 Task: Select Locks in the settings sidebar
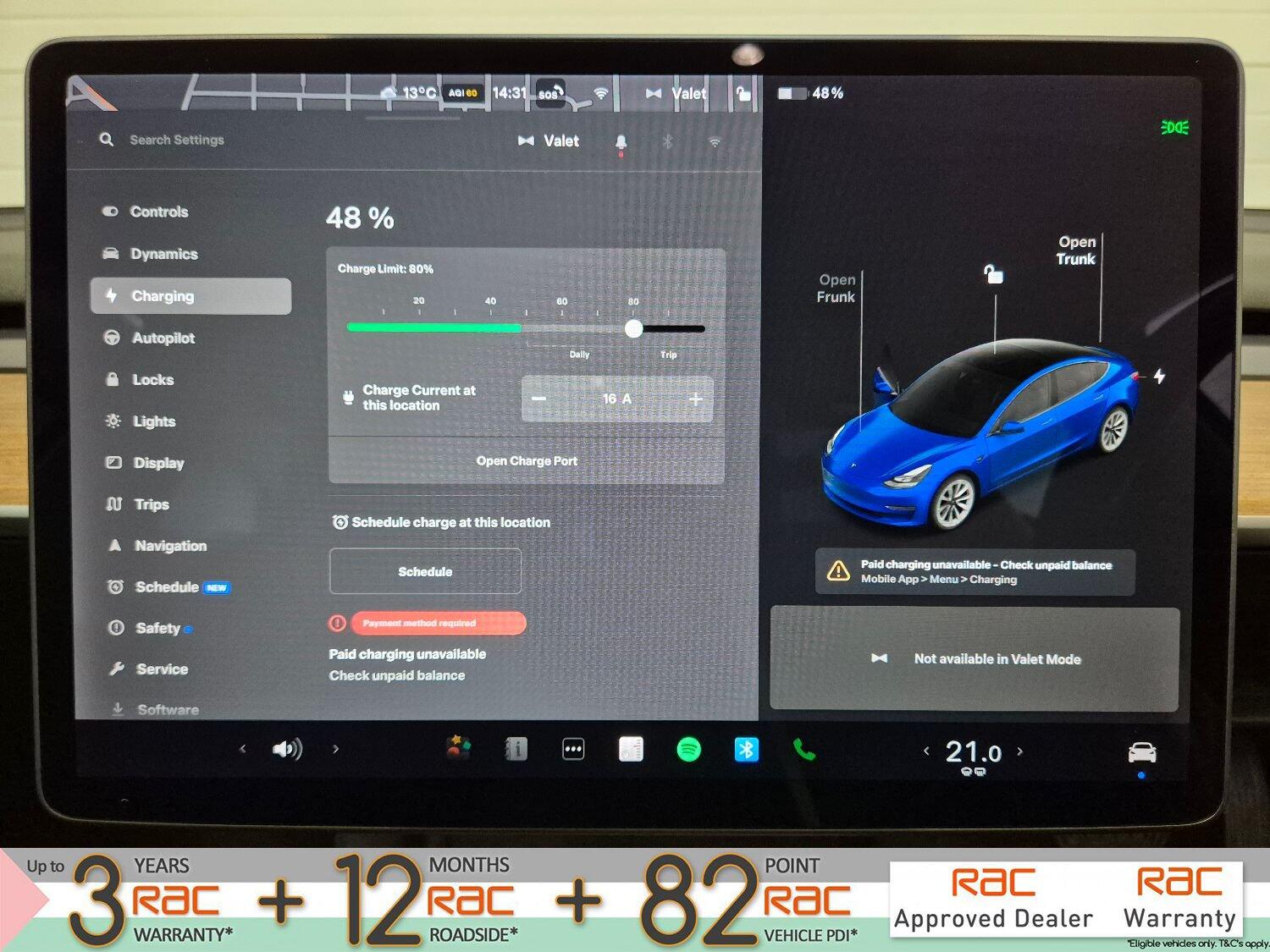(x=152, y=380)
